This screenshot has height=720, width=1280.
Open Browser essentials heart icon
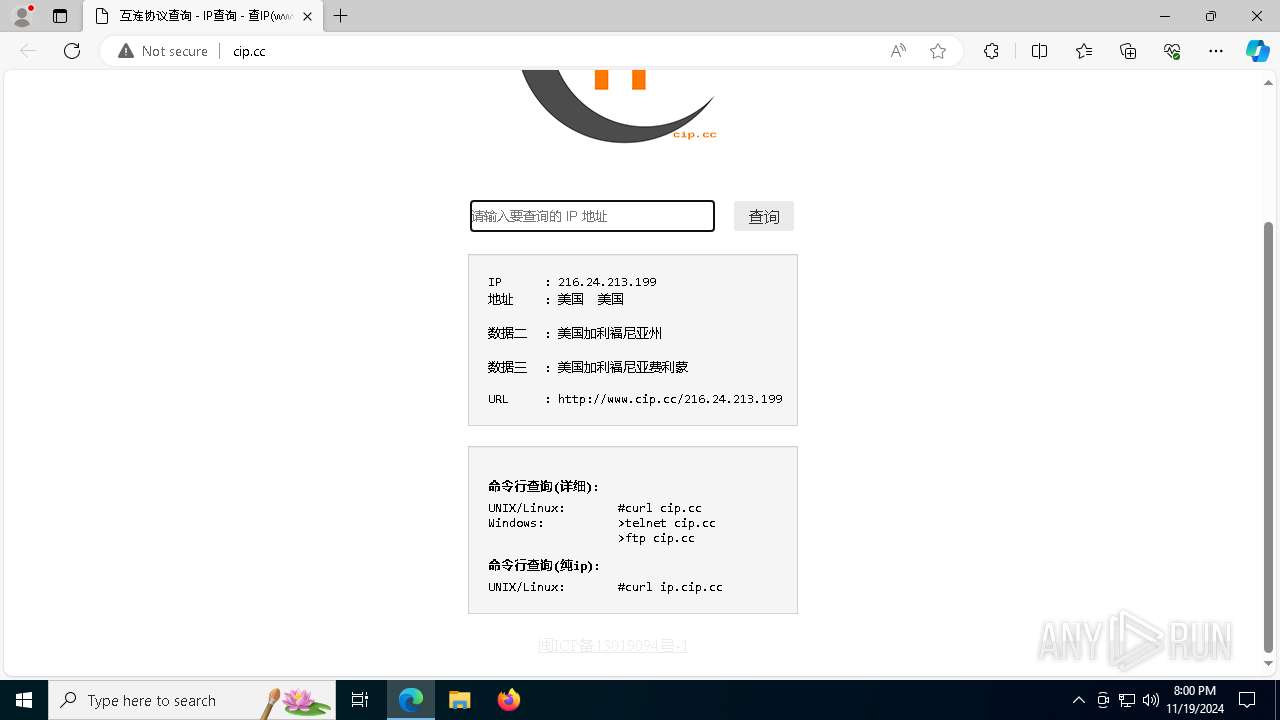click(x=1172, y=51)
